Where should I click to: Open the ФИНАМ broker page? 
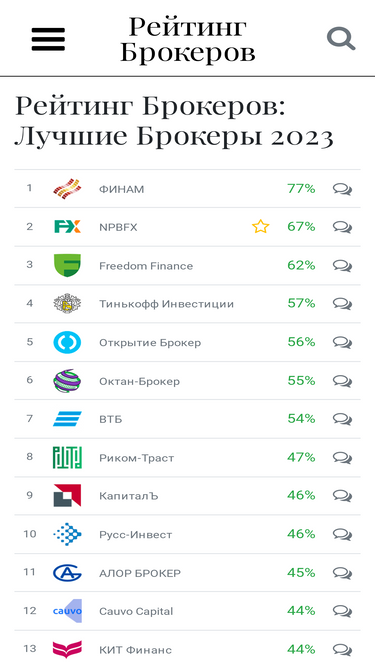[122, 189]
